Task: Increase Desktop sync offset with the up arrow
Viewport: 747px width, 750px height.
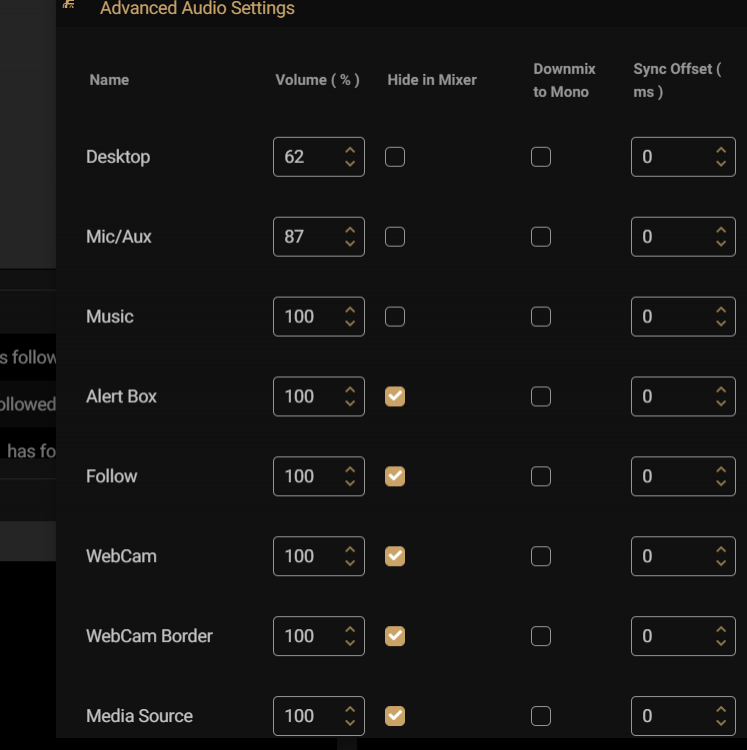Action: (x=721, y=151)
